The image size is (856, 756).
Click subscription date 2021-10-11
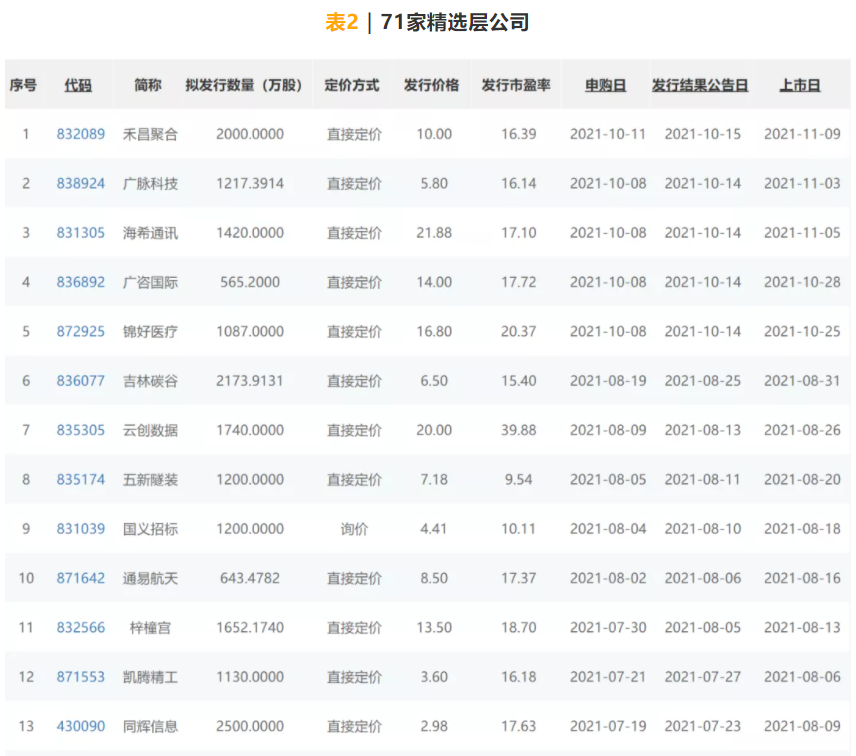(x=608, y=134)
